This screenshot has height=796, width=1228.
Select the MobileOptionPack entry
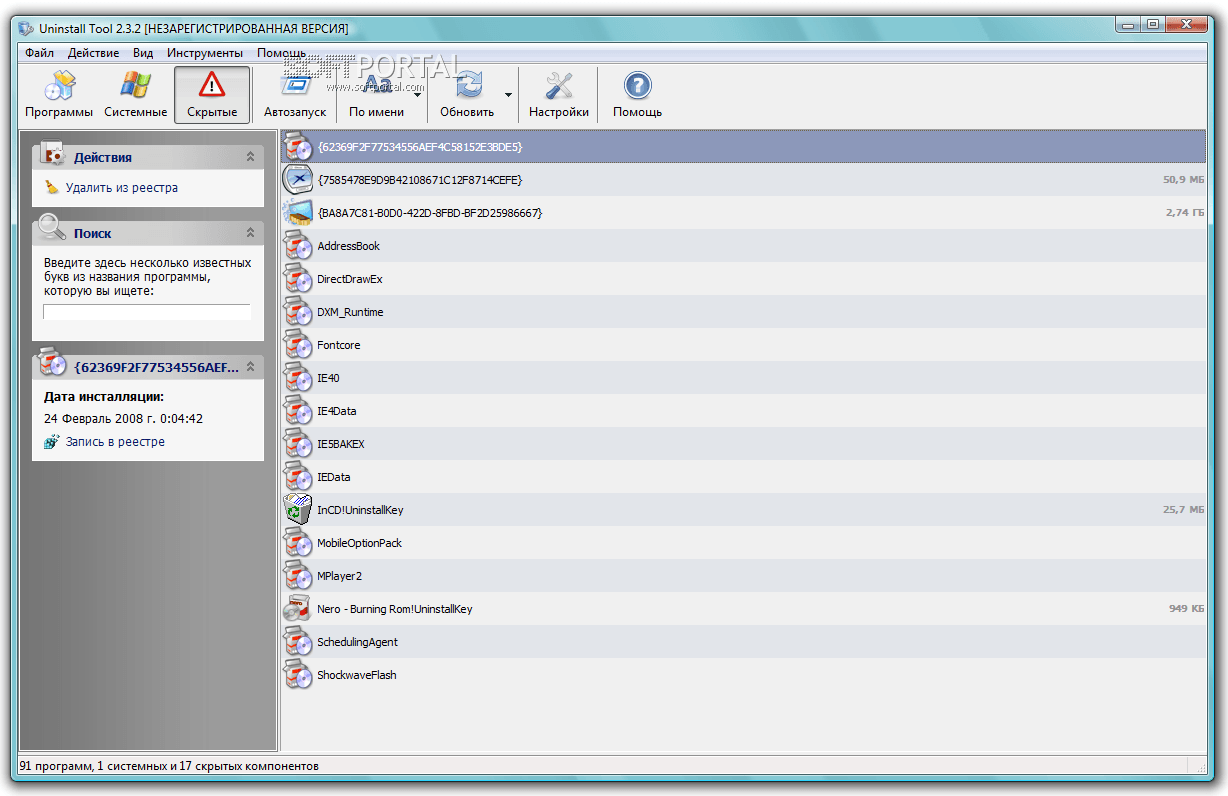tap(743, 543)
